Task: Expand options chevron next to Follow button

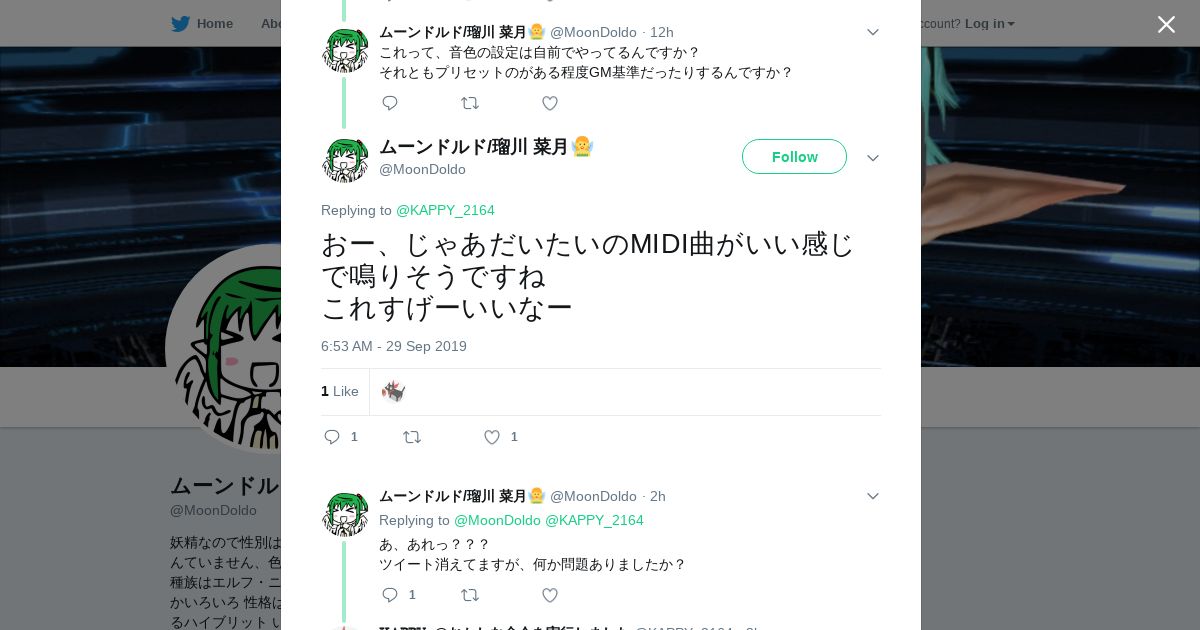Action: point(872,158)
